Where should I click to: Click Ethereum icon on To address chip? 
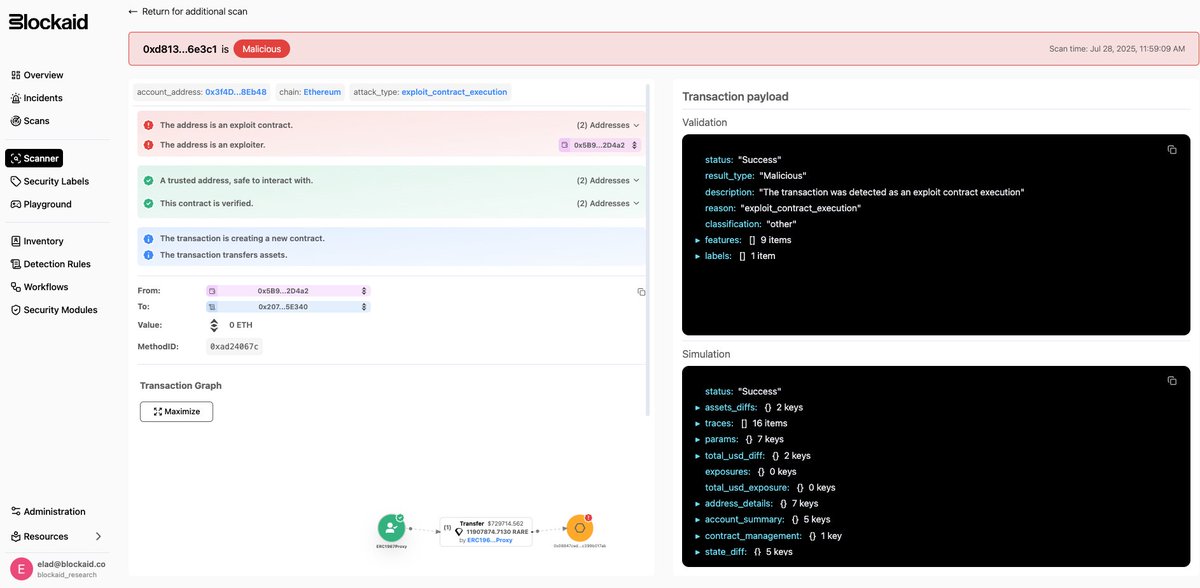pos(363,307)
